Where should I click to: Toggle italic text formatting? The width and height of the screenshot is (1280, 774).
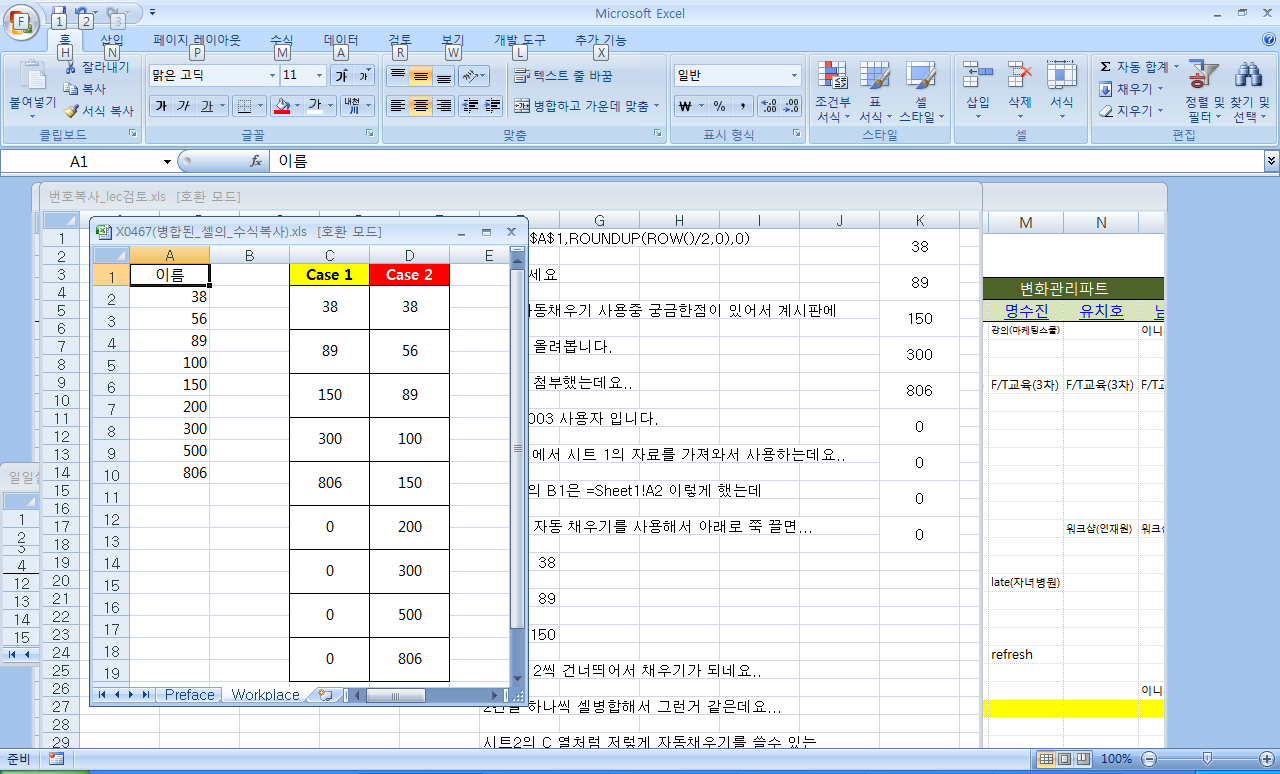[183, 106]
